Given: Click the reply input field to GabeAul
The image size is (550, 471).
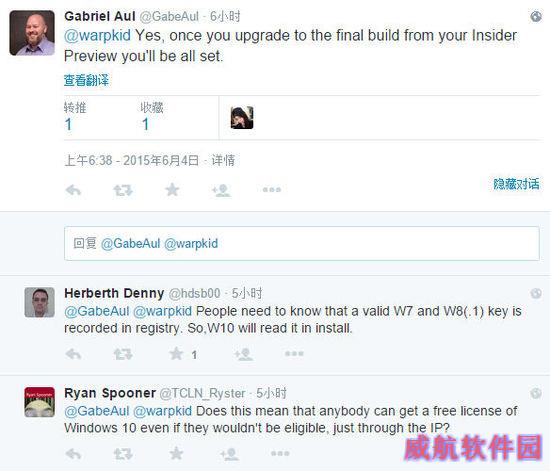Looking at the screenshot, I should (x=302, y=243).
